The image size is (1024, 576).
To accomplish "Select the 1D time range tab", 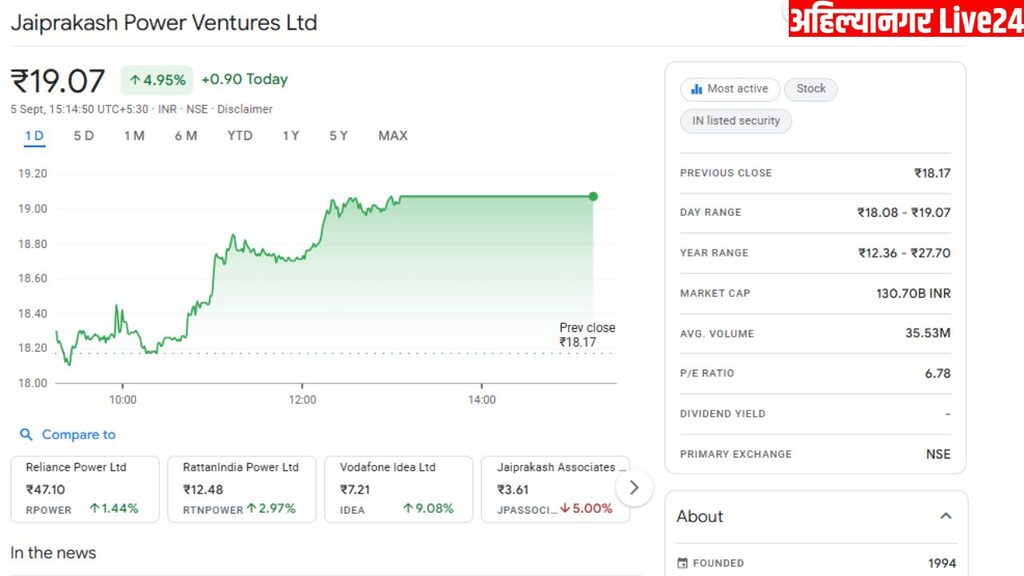I will [34, 136].
